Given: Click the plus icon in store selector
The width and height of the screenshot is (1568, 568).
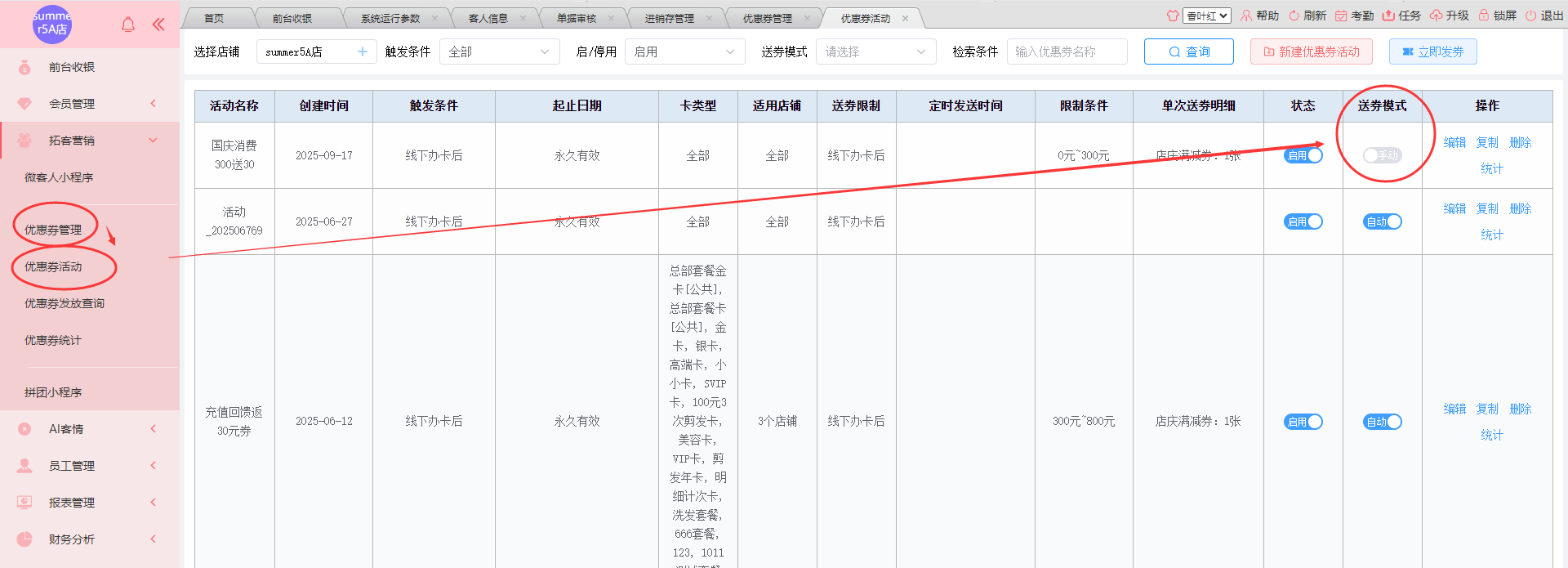Looking at the screenshot, I should (x=363, y=51).
